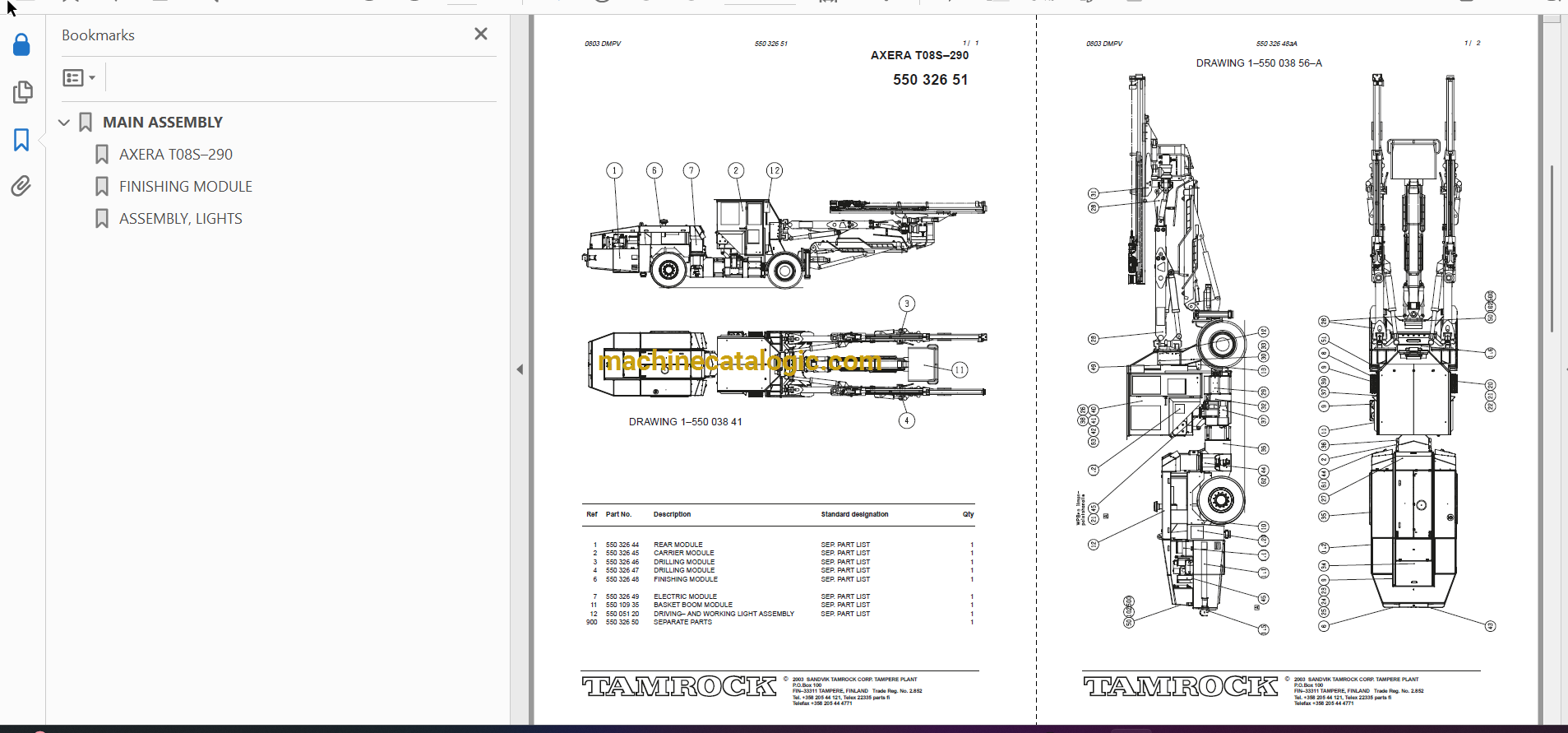Click callout number 11 on the drawing
Viewport: 1568px width, 733px height.
point(960,370)
